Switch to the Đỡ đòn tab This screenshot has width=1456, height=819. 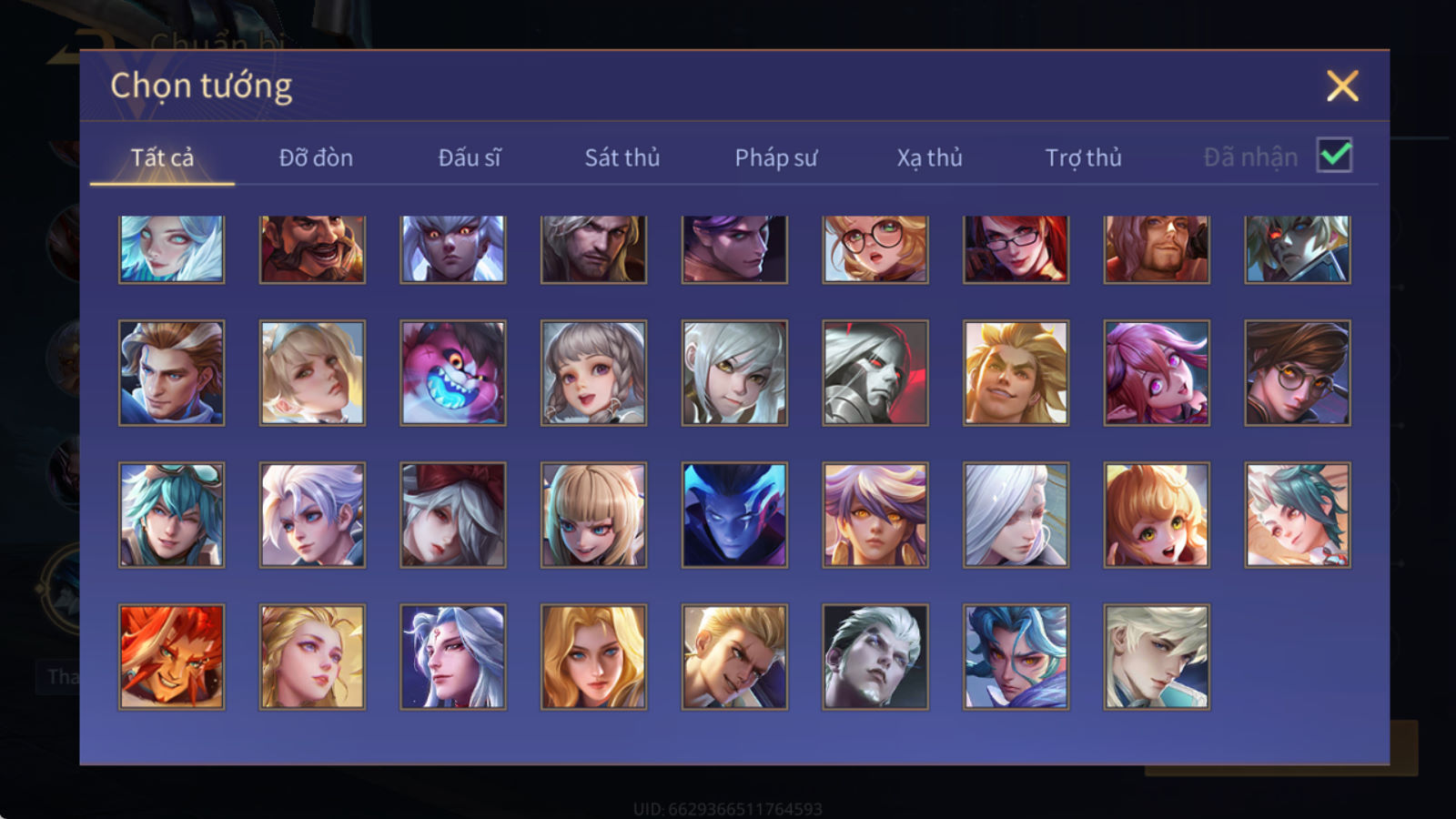[x=316, y=157]
